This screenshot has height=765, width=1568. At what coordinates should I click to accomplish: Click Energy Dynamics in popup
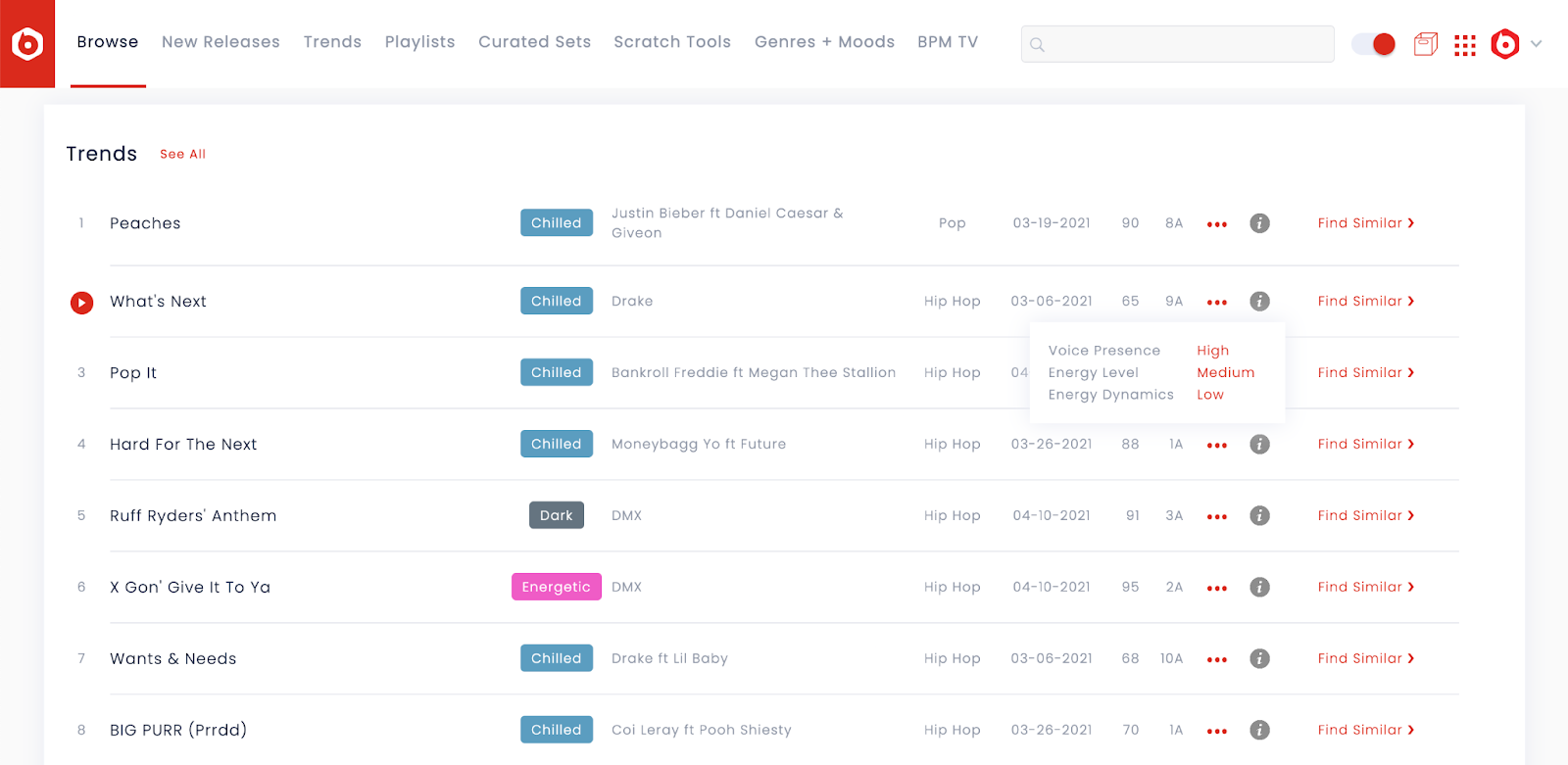pos(1110,395)
